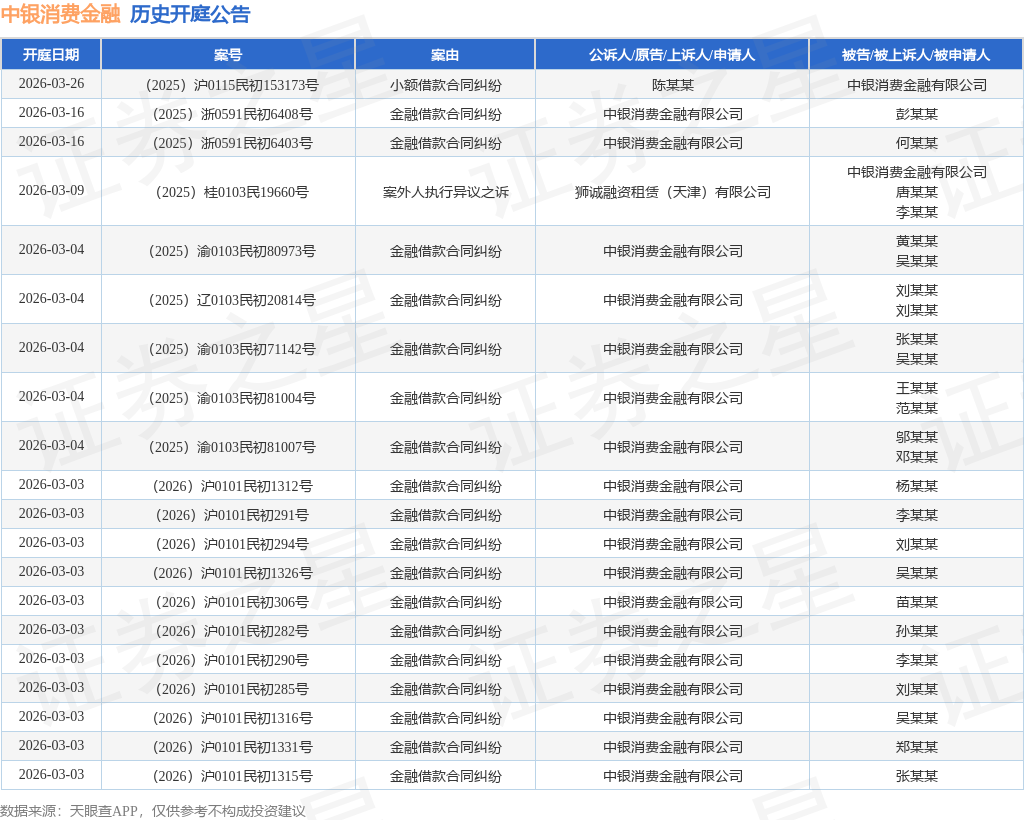Click 狮诚融资租赁（天津）有限公司 plaintiff
This screenshot has width=1024, height=820.
pyautogui.click(x=672, y=192)
